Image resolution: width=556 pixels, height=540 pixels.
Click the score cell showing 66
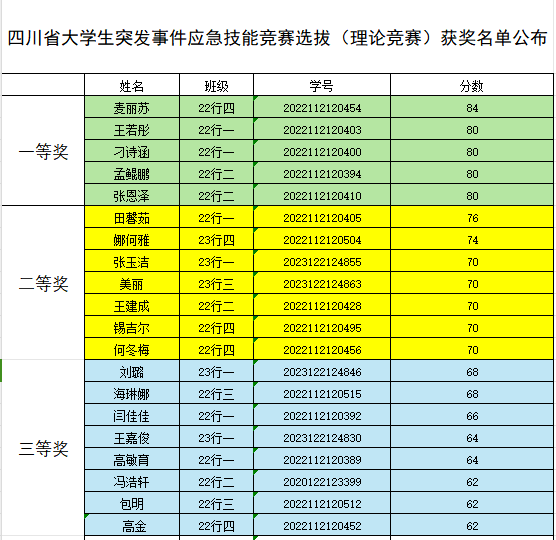pyautogui.click(x=472, y=415)
